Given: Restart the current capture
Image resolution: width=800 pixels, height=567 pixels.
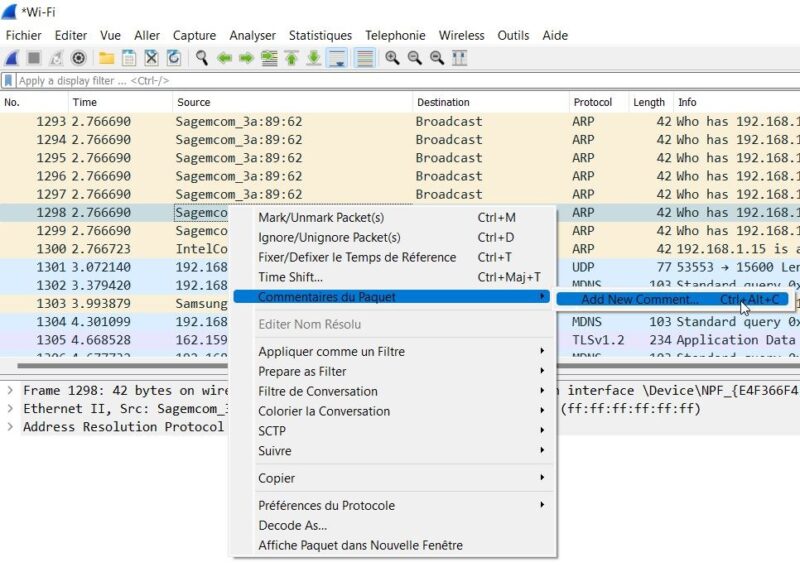Looking at the screenshot, I should point(56,58).
